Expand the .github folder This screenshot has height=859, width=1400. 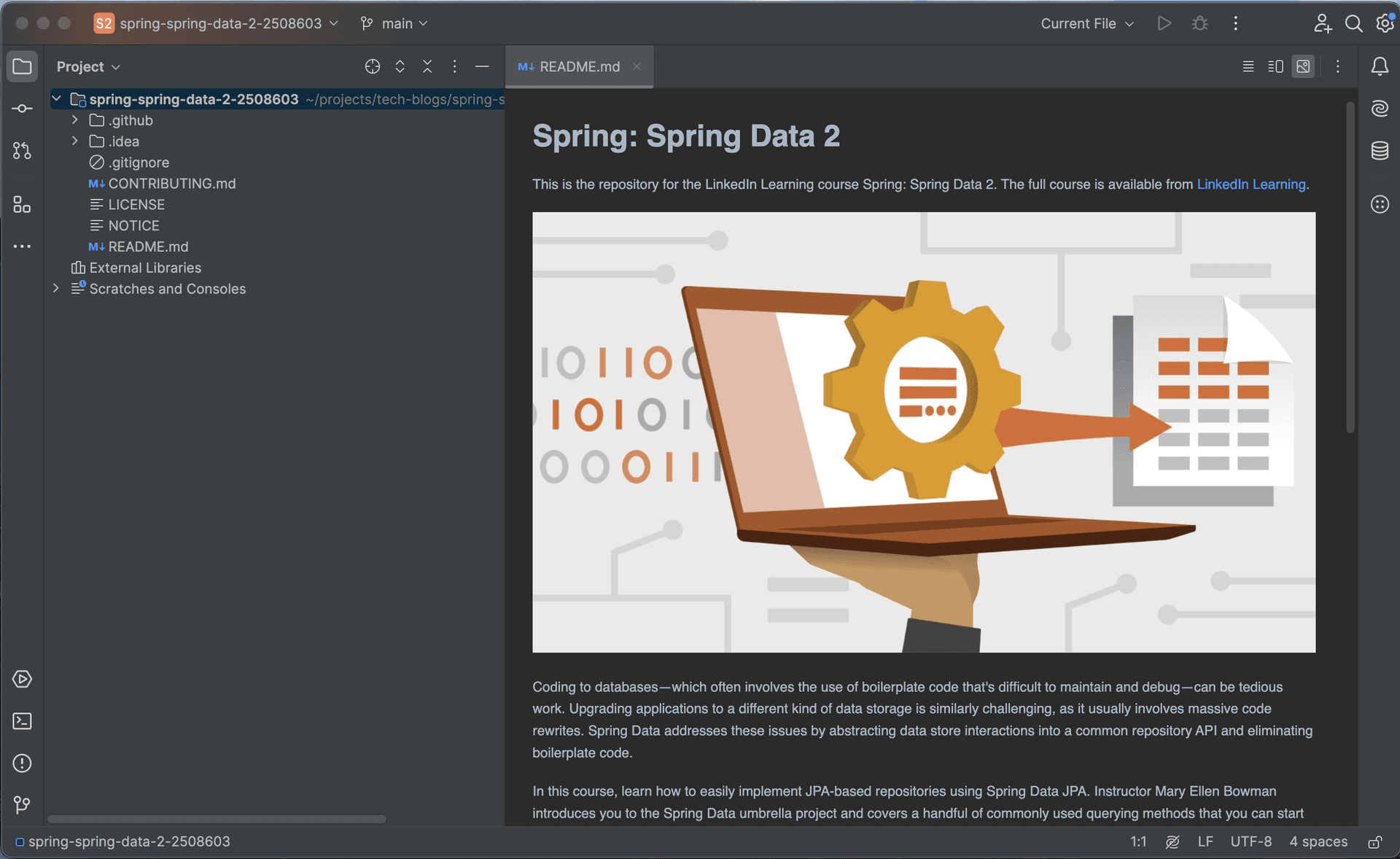tap(74, 120)
